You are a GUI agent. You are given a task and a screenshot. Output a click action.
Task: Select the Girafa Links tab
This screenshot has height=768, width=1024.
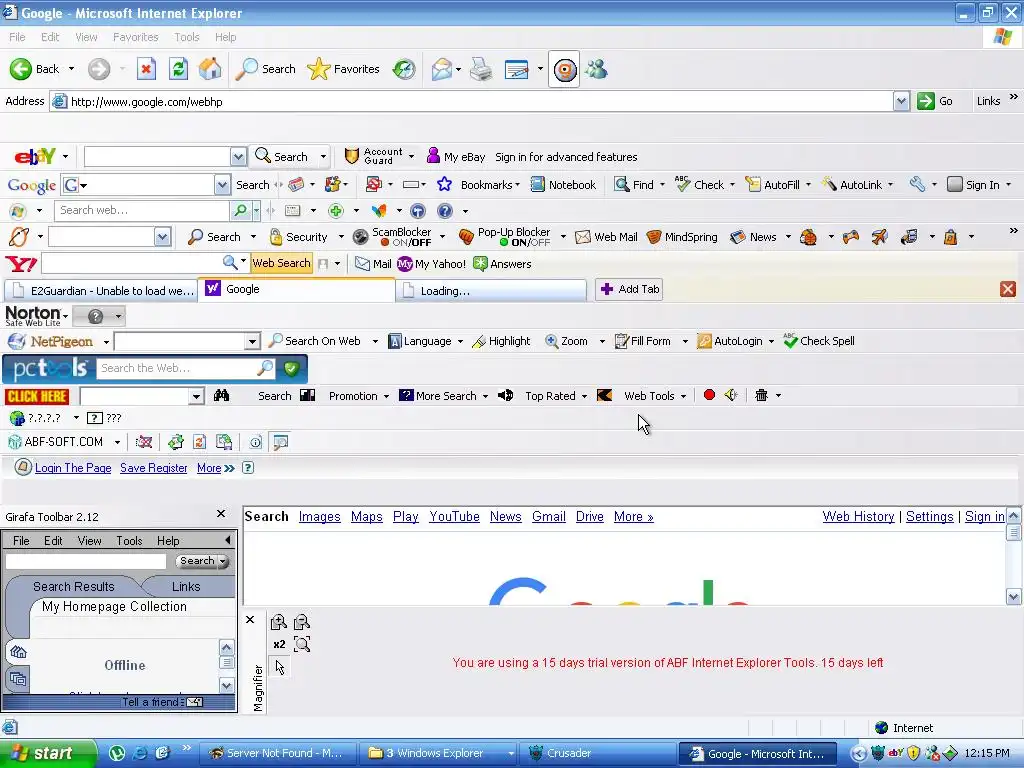click(186, 586)
